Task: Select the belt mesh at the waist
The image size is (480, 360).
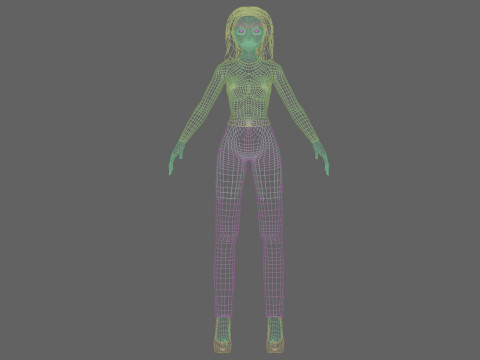Action: (249, 123)
